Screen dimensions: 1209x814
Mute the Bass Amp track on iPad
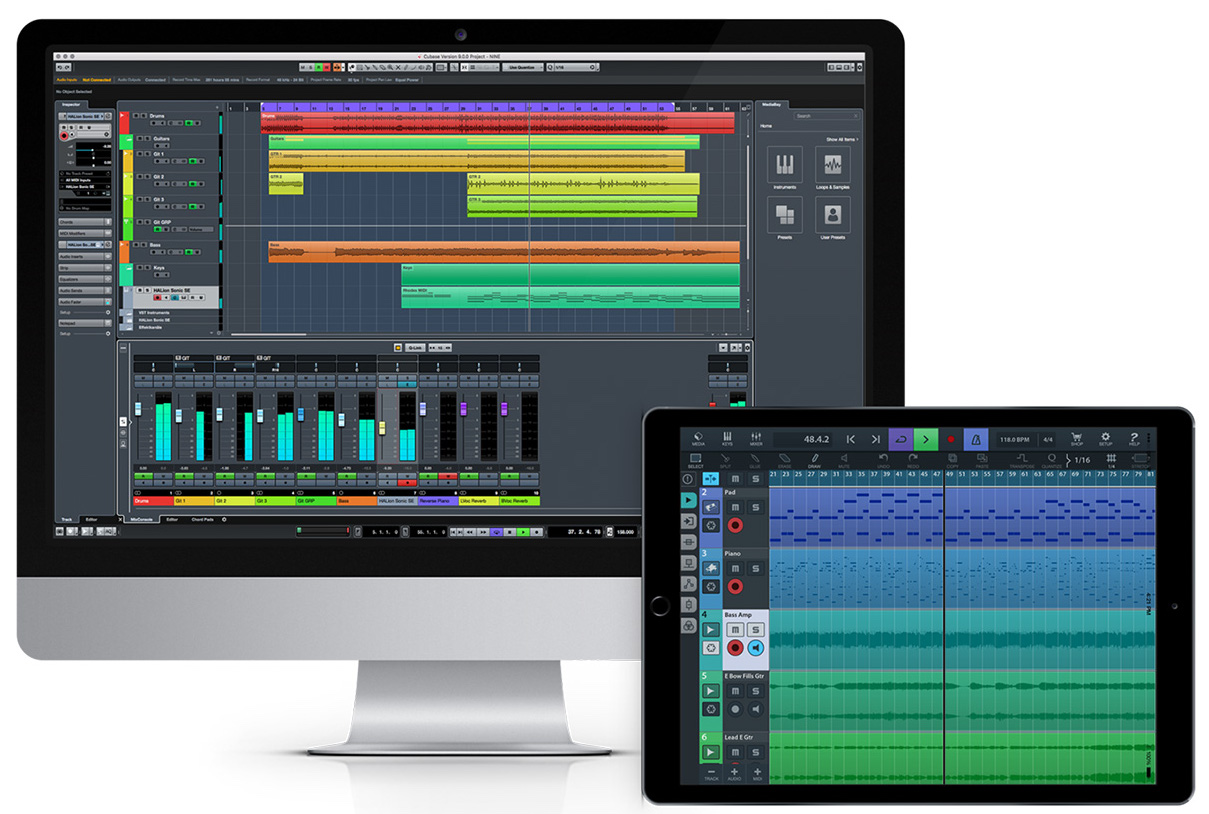click(735, 629)
